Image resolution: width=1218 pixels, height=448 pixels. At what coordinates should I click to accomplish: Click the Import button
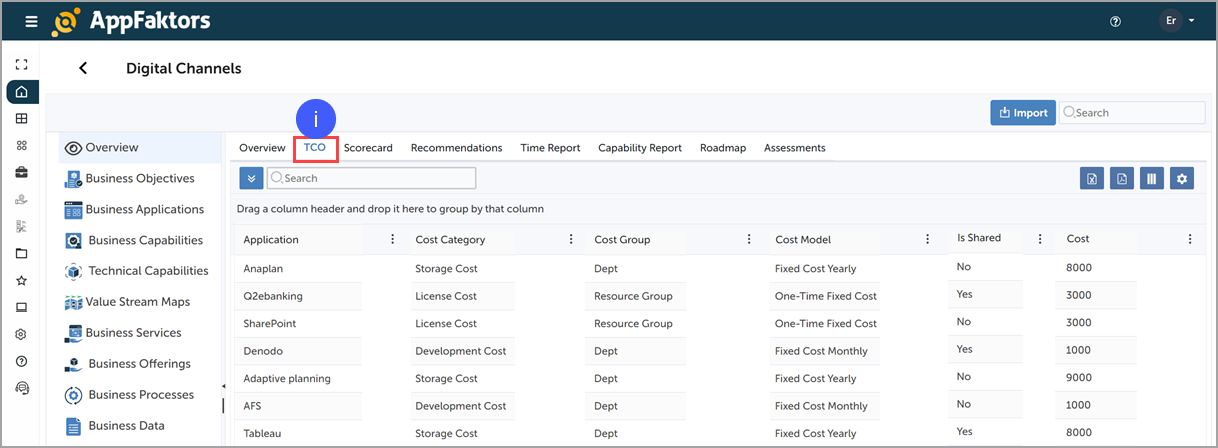click(x=1021, y=113)
